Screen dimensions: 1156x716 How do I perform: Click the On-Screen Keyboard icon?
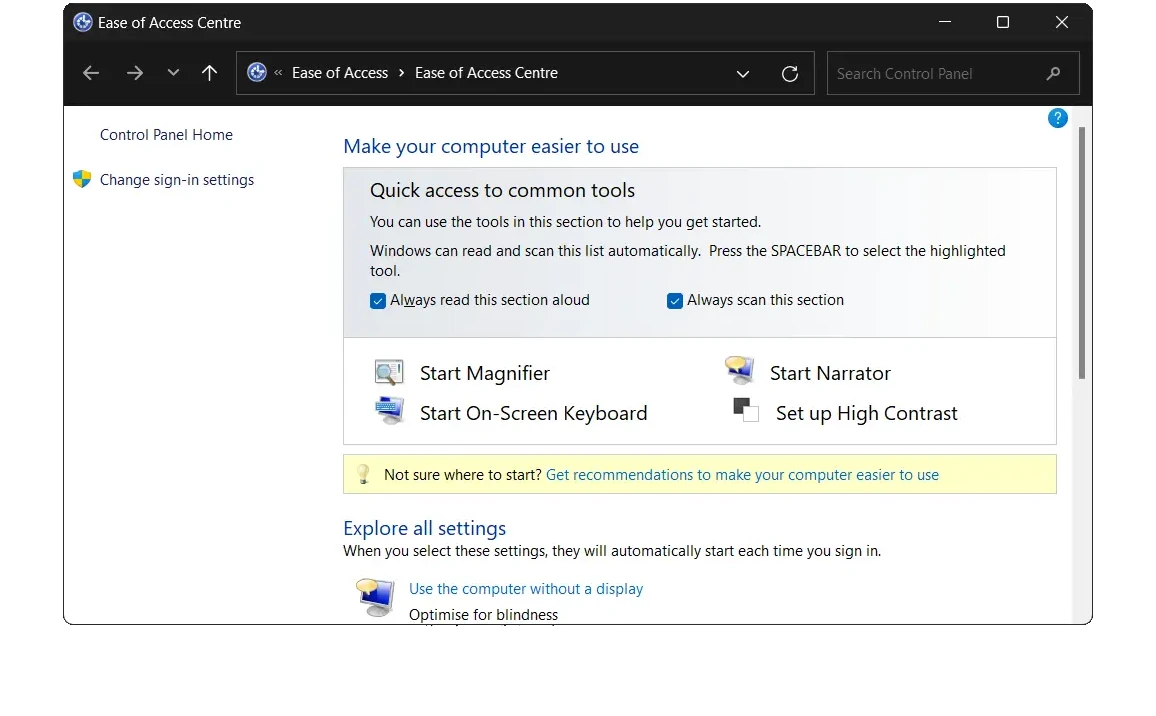coord(389,410)
